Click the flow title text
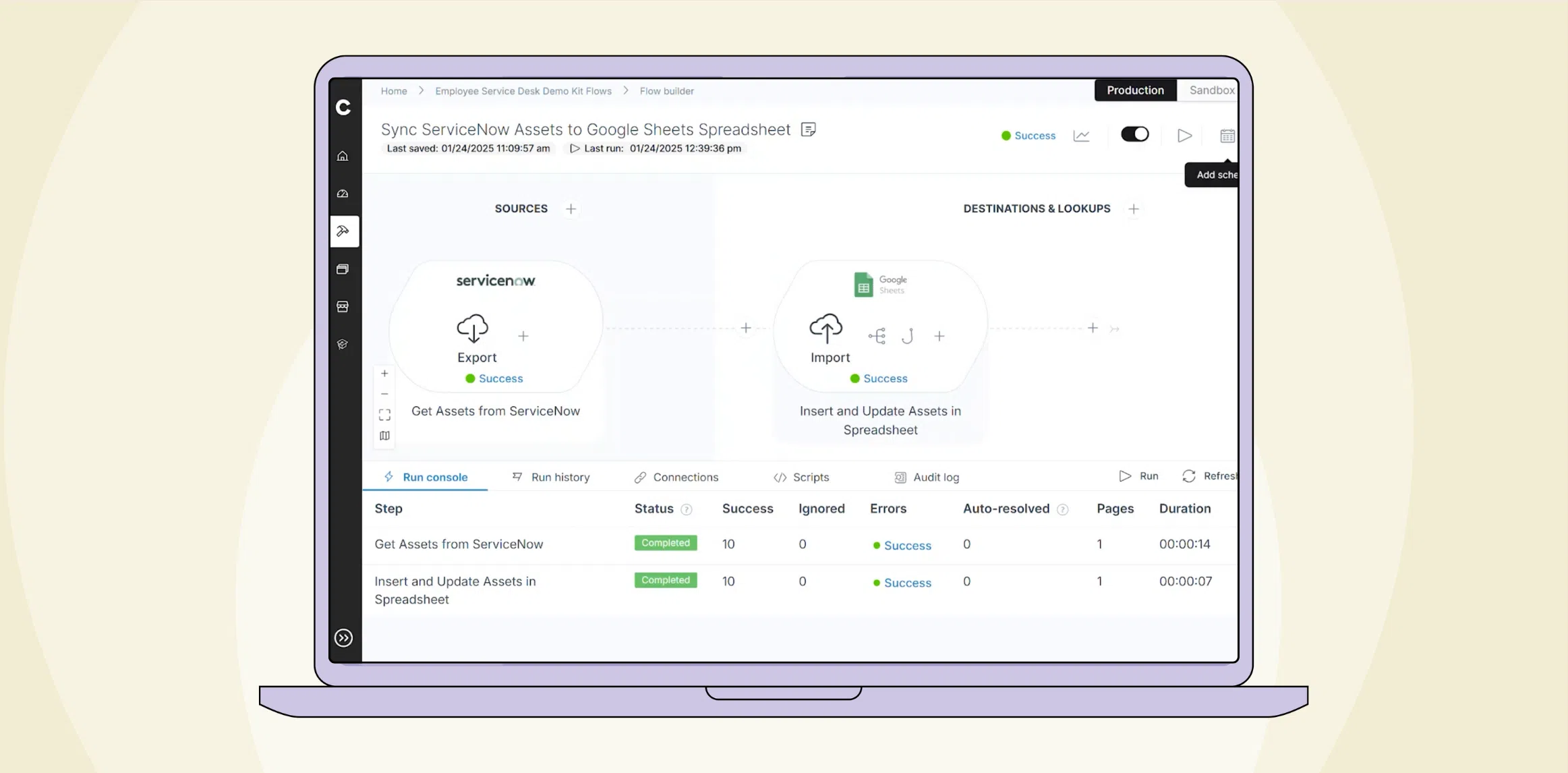This screenshot has height=773, width=1568. (x=585, y=130)
